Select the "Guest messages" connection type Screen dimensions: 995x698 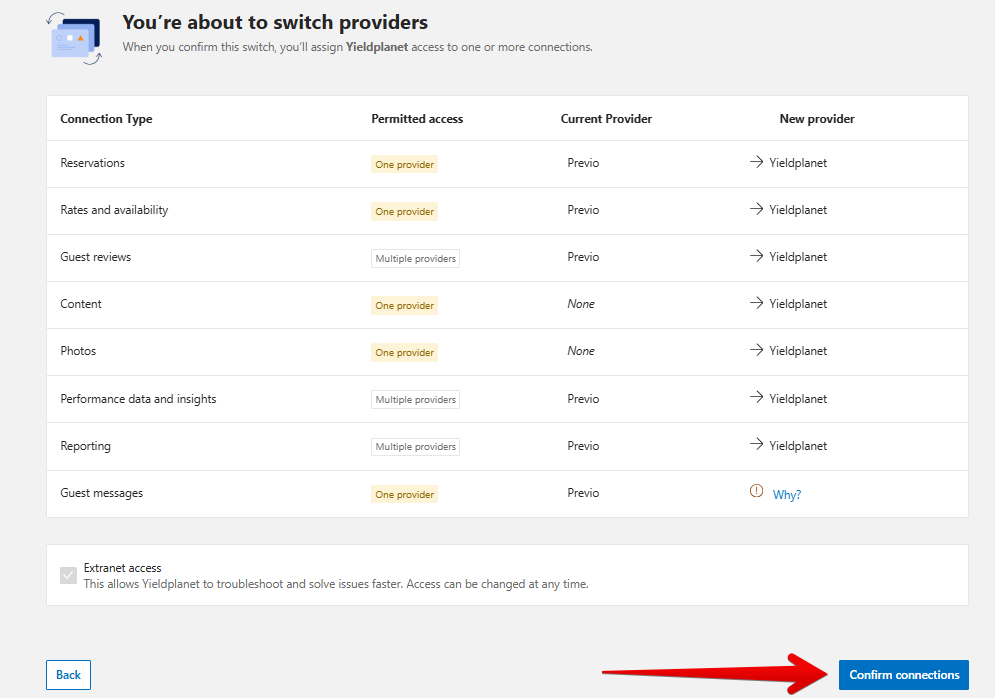[102, 493]
